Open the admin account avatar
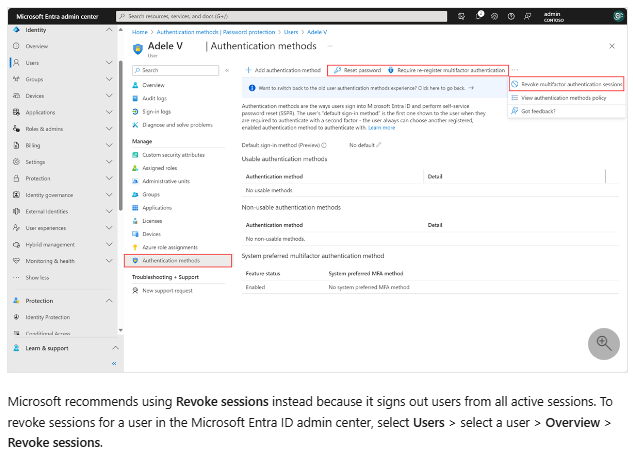This screenshot has width=633, height=452. click(618, 17)
